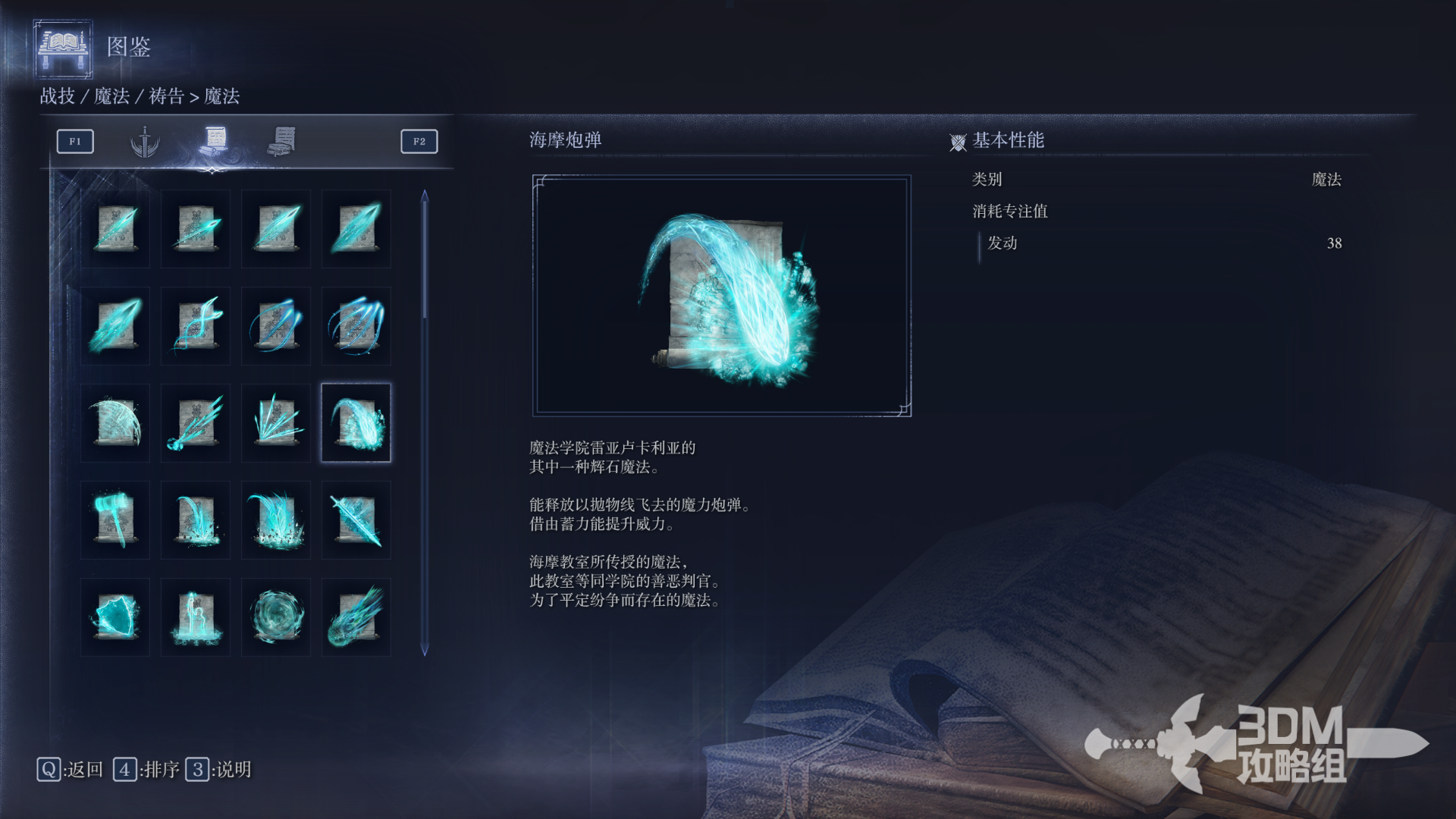Open the 图鉴 book icon
Screen dimensions: 1456x819
[x=64, y=49]
